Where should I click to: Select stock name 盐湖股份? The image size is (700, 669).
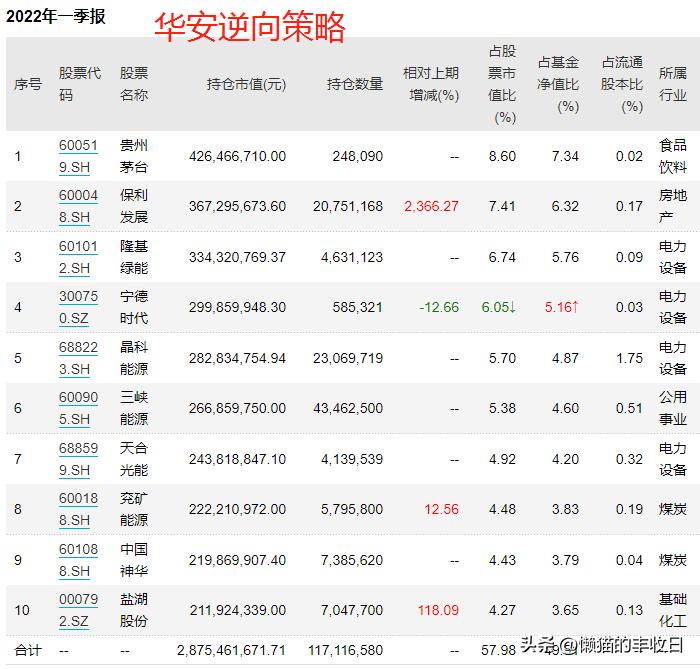pos(133,610)
